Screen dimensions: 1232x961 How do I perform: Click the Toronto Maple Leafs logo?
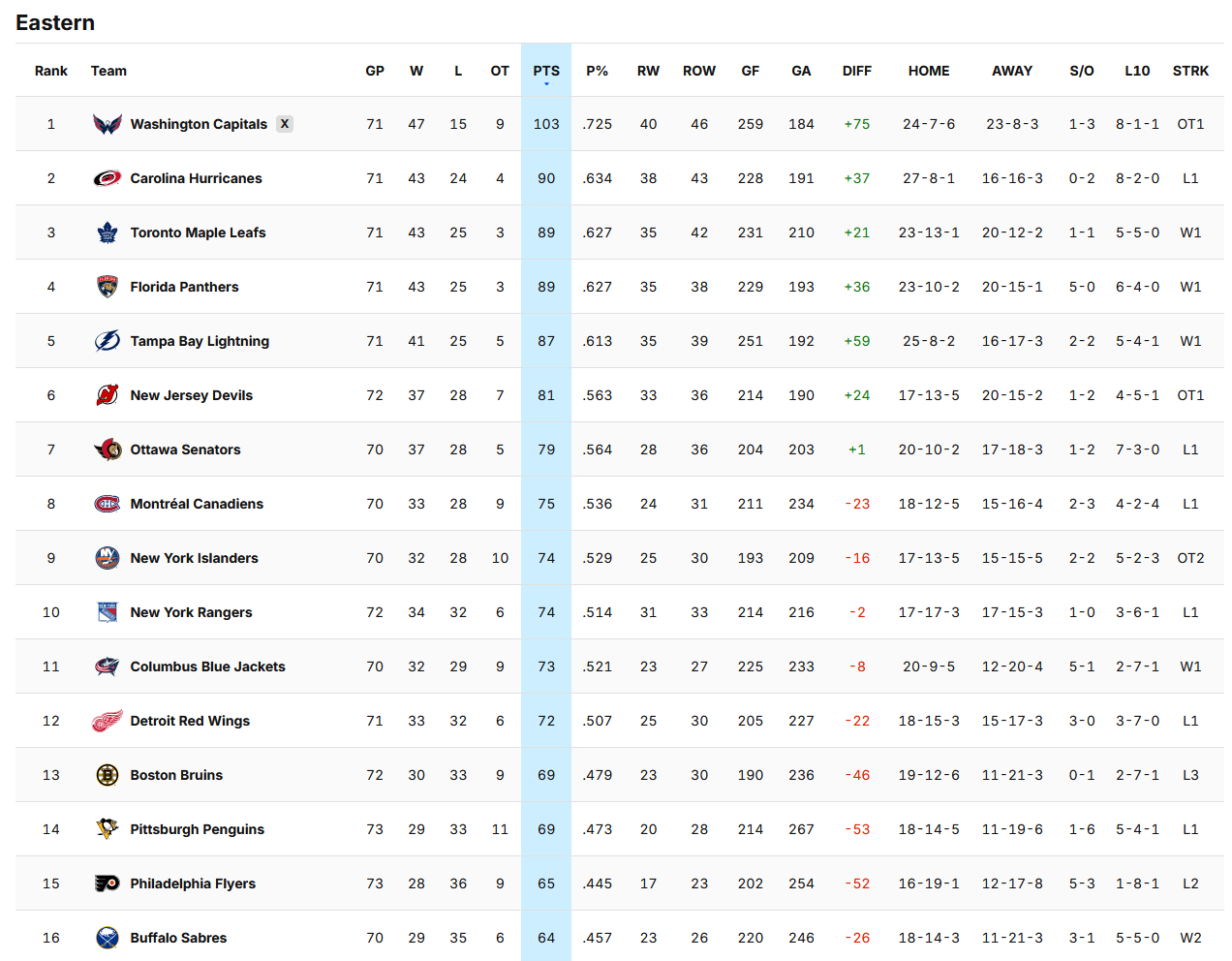point(108,232)
